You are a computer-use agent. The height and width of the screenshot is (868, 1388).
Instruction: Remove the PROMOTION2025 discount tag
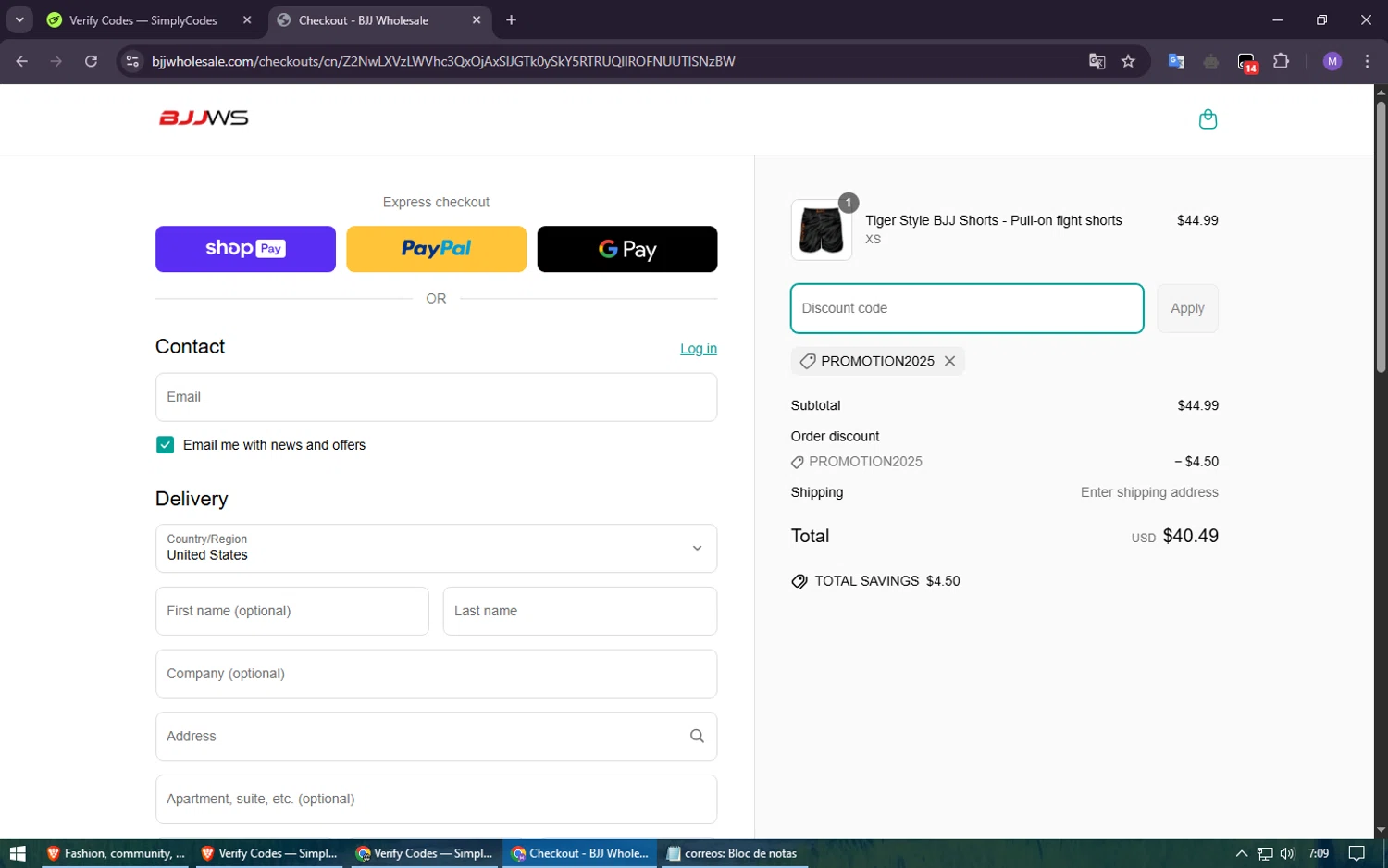point(949,361)
